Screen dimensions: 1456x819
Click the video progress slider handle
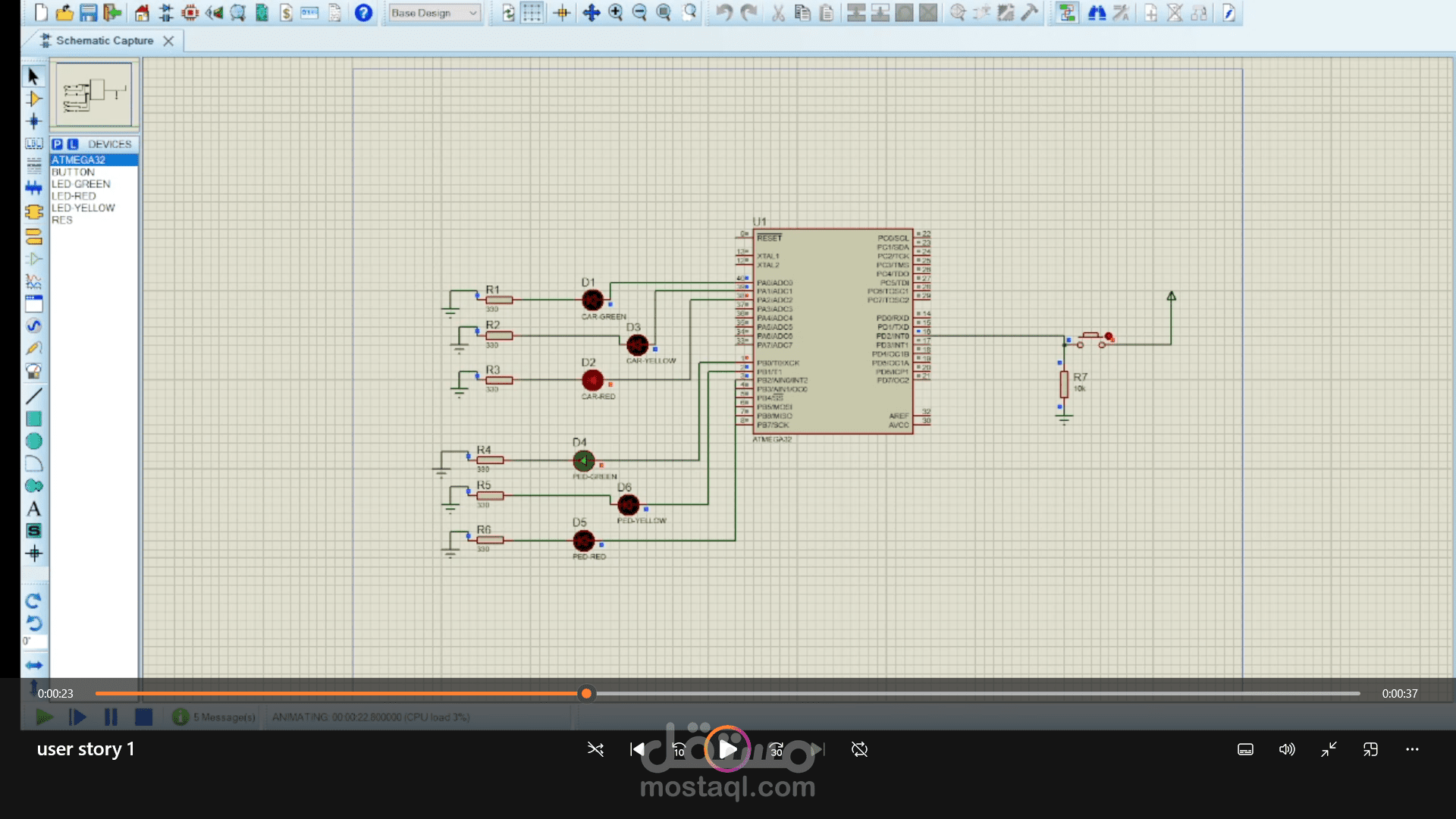point(586,693)
